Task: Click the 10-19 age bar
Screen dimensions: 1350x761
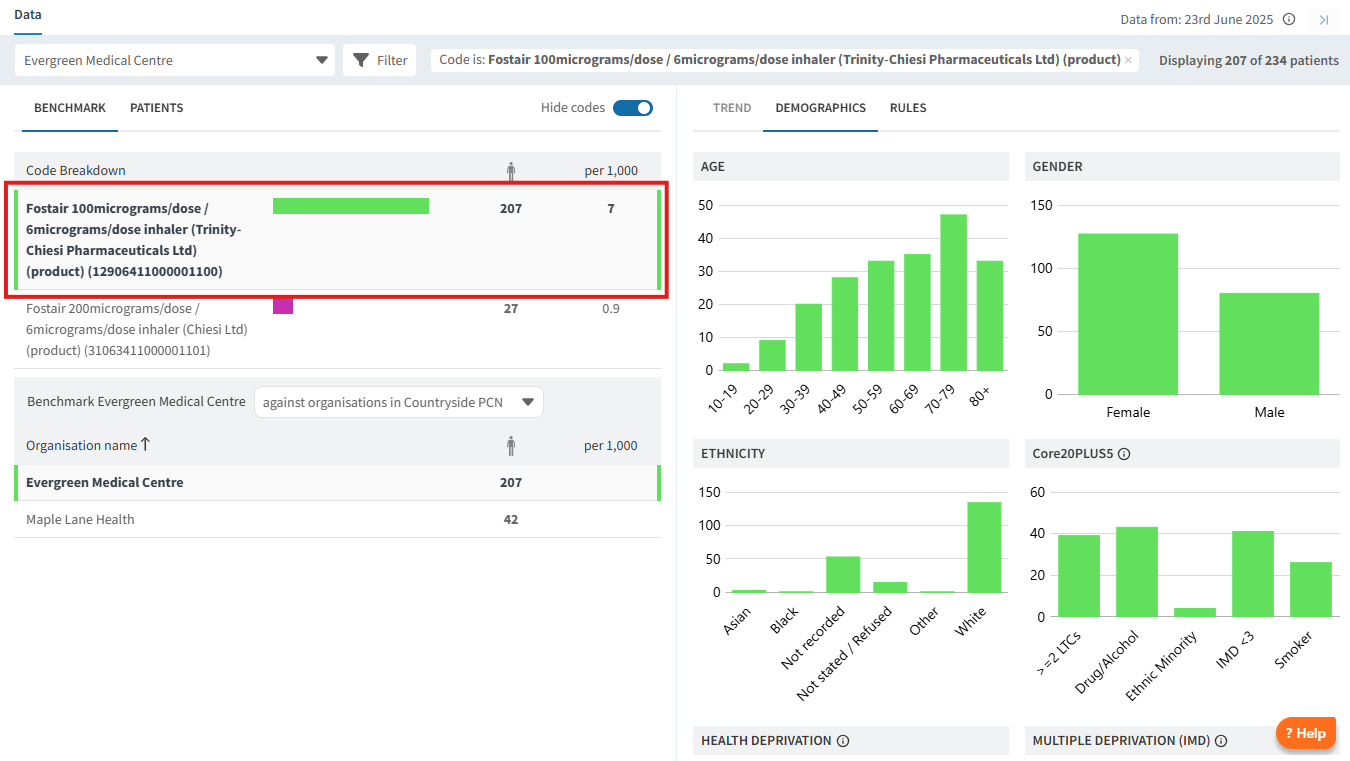Action: [736, 366]
